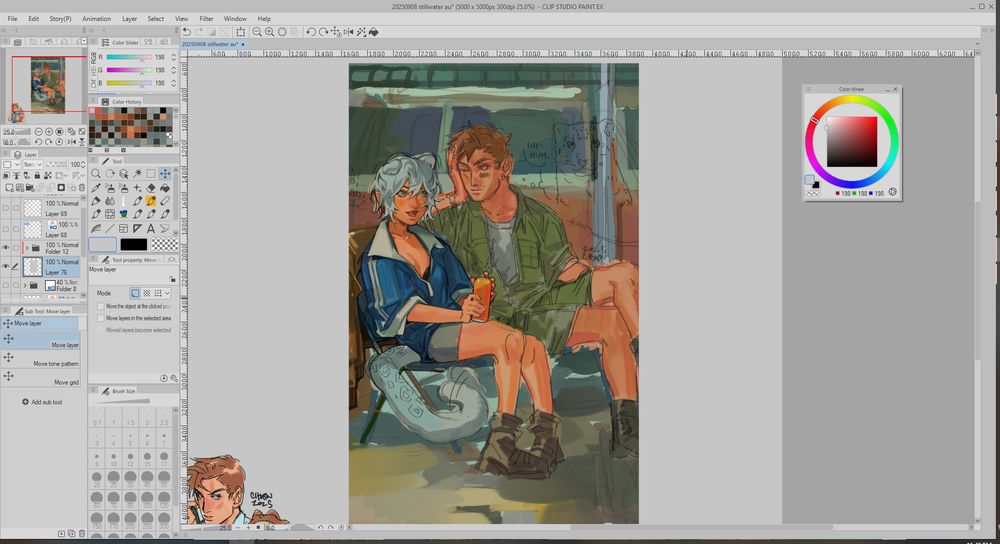Image resolution: width=1000 pixels, height=544 pixels.
Task: Click the Zoom out icon in the command bar
Action: [256, 32]
